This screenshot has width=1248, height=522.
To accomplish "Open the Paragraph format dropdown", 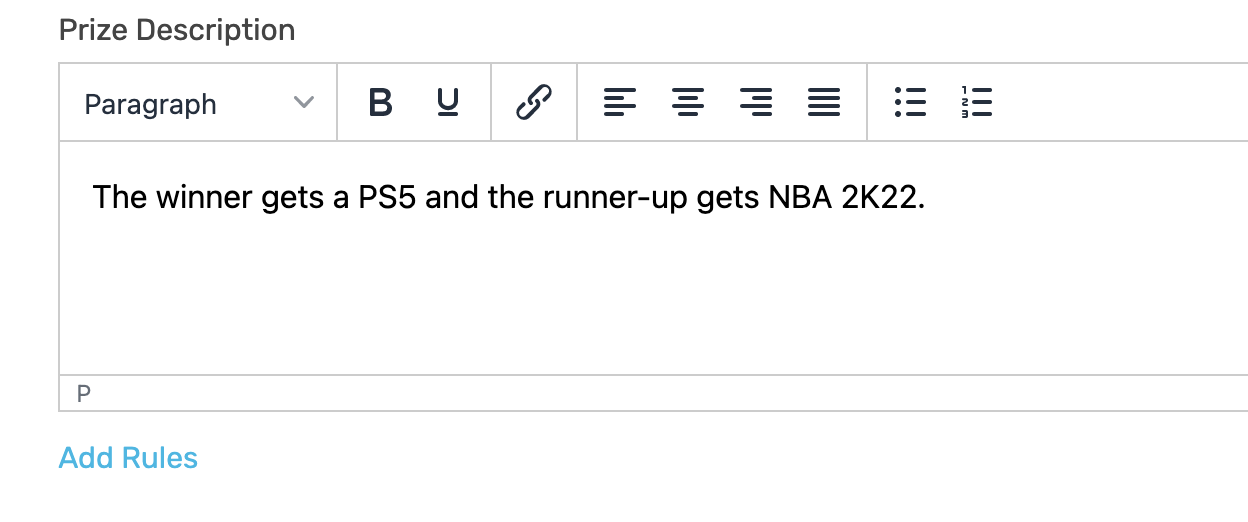I will [x=198, y=103].
